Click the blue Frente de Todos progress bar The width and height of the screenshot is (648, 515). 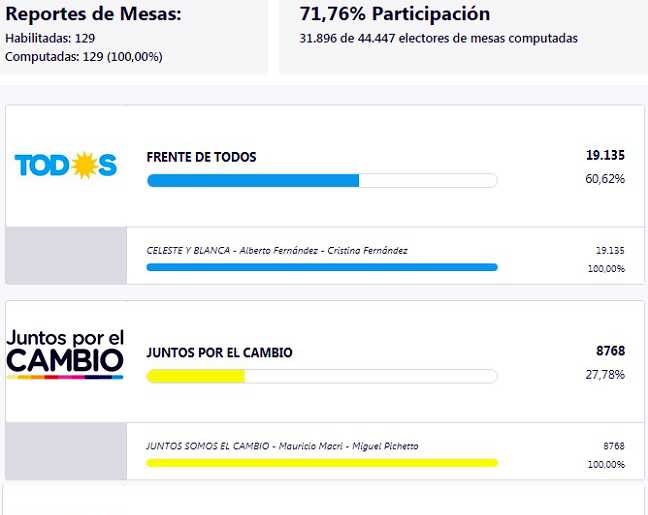[322, 181]
